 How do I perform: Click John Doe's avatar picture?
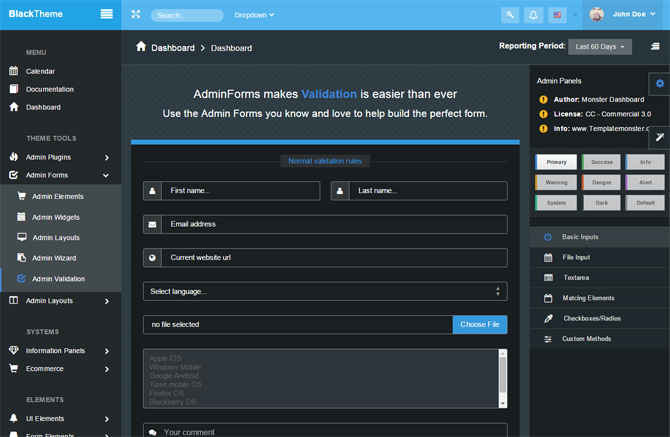[x=597, y=15]
